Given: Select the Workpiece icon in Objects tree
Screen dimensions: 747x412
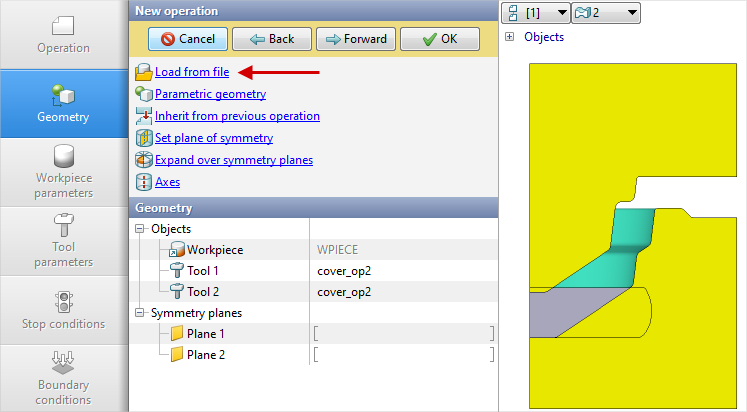Looking at the screenshot, I should click(177, 250).
